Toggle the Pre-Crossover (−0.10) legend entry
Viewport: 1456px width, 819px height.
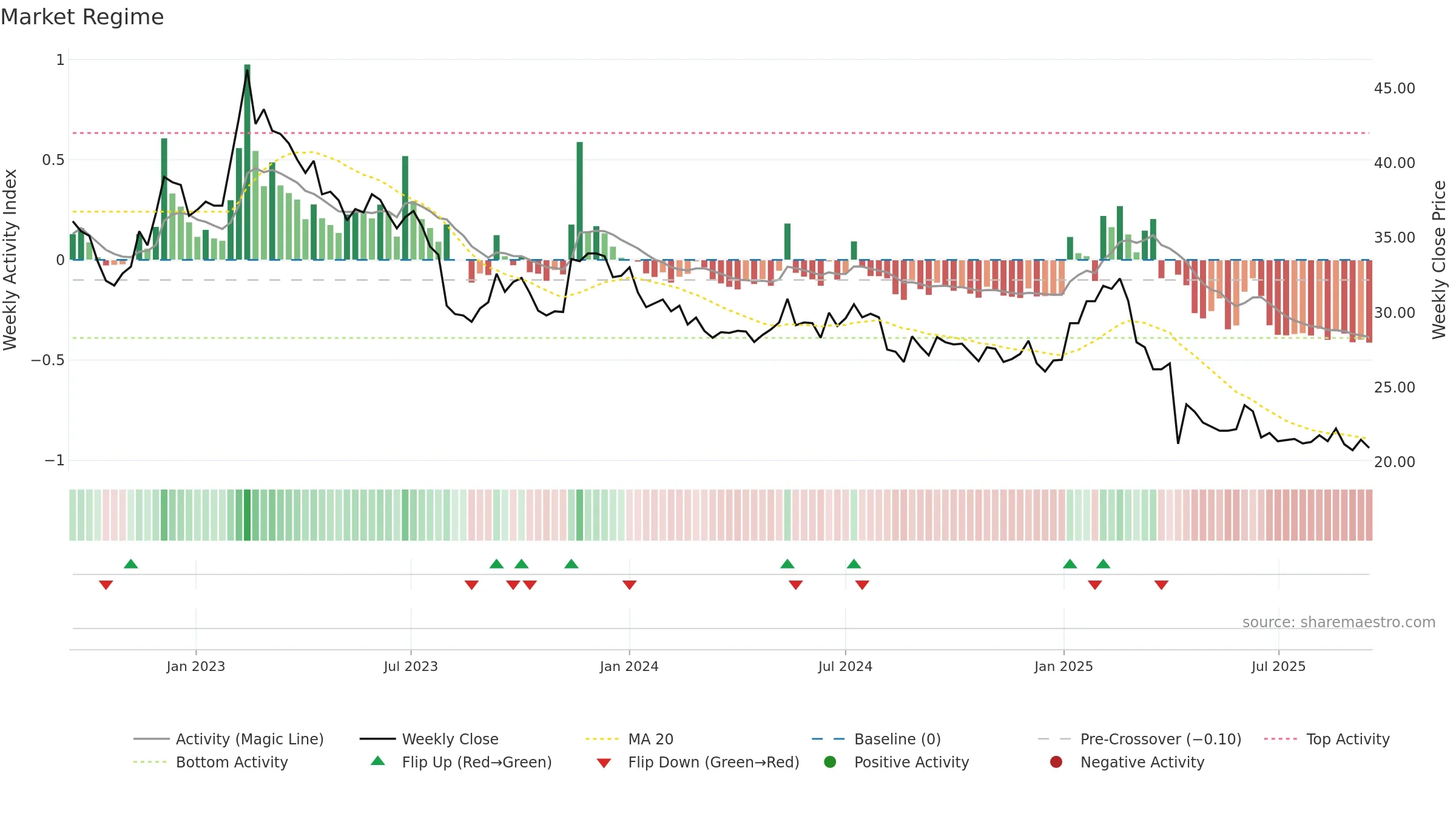1140,739
